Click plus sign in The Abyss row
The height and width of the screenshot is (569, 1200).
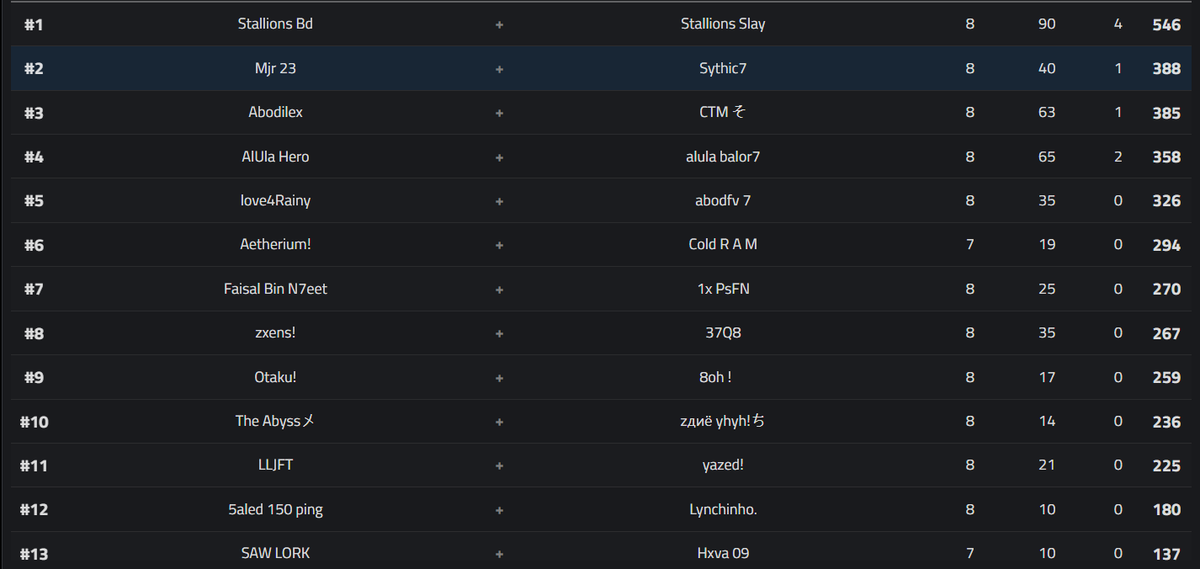[499, 422]
